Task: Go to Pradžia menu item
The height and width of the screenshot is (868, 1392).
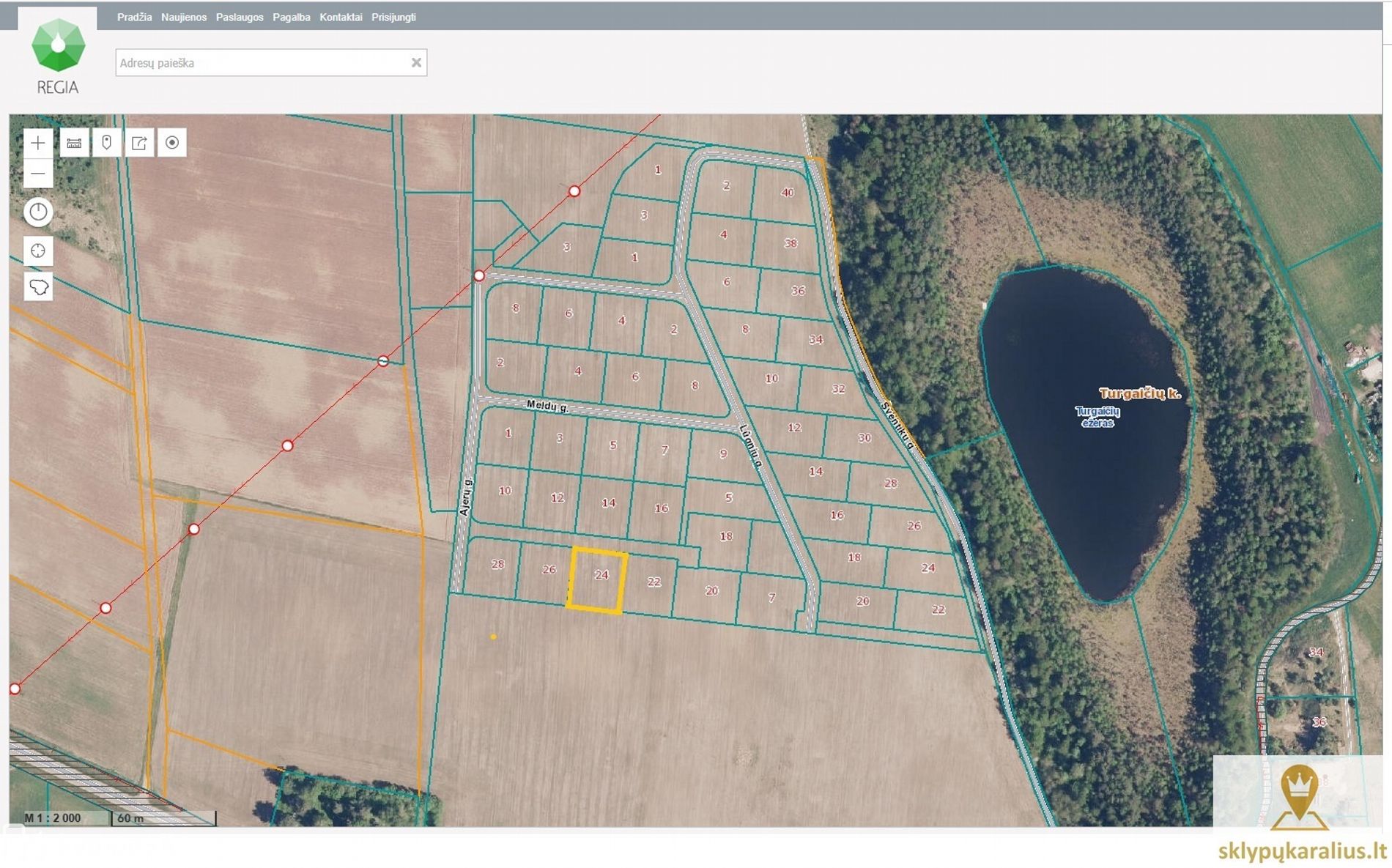Action: click(x=135, y=17)
